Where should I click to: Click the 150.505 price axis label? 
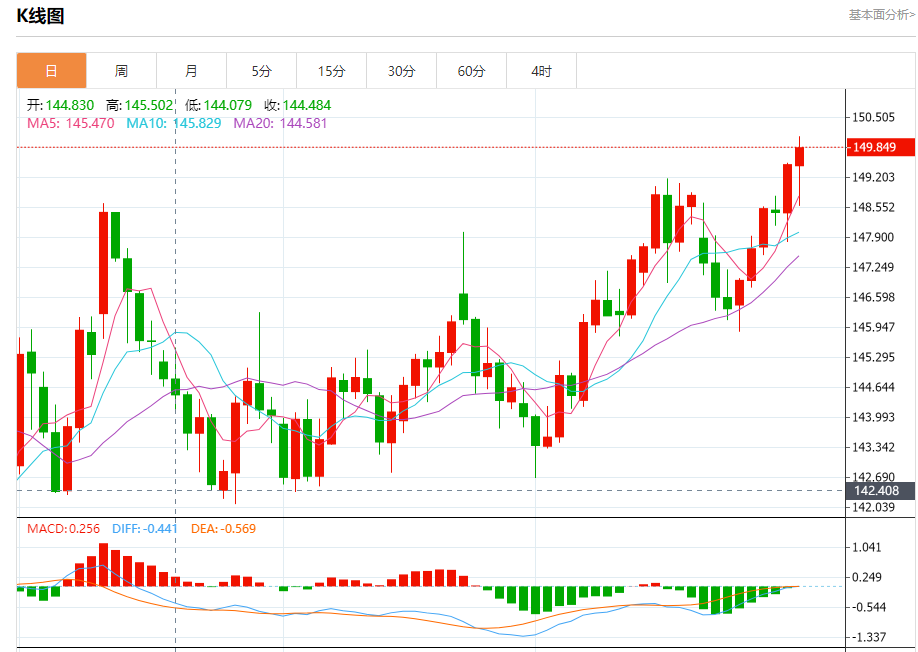(873, 117)
